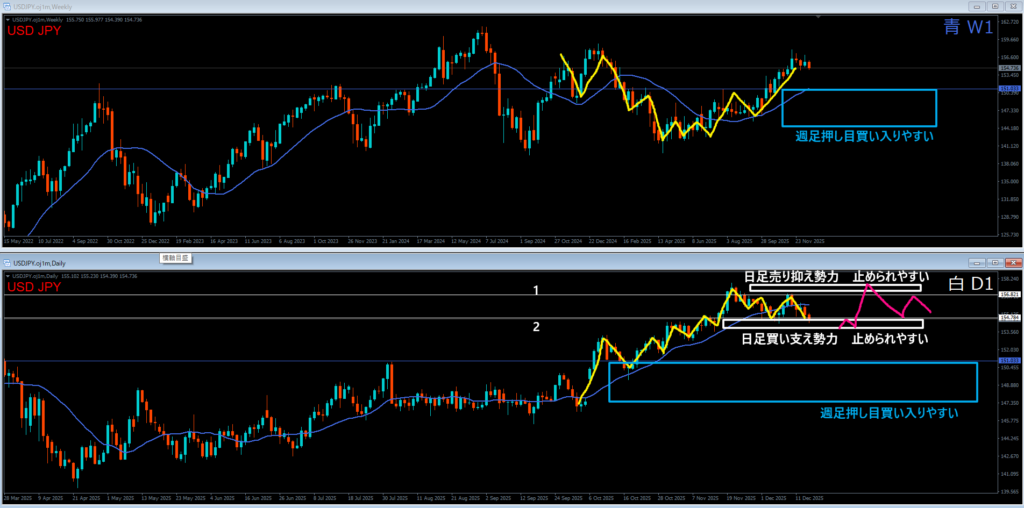1024x508 pixels.
Task: Click the 158.240 price on the Daily scale
Action: (x=1009, y=279)
